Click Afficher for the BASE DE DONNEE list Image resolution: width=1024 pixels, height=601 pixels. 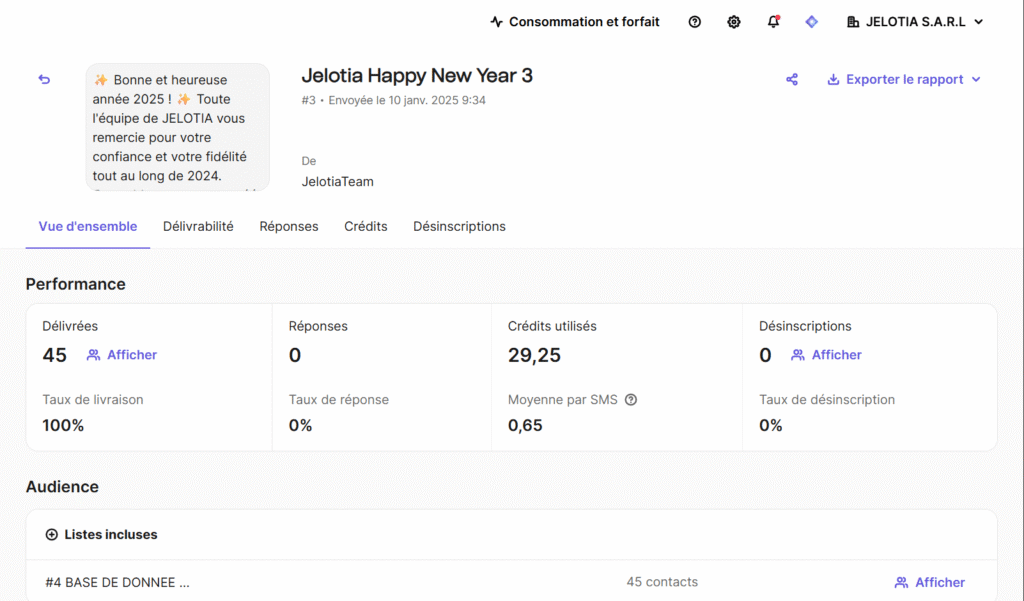coord(930,582)
